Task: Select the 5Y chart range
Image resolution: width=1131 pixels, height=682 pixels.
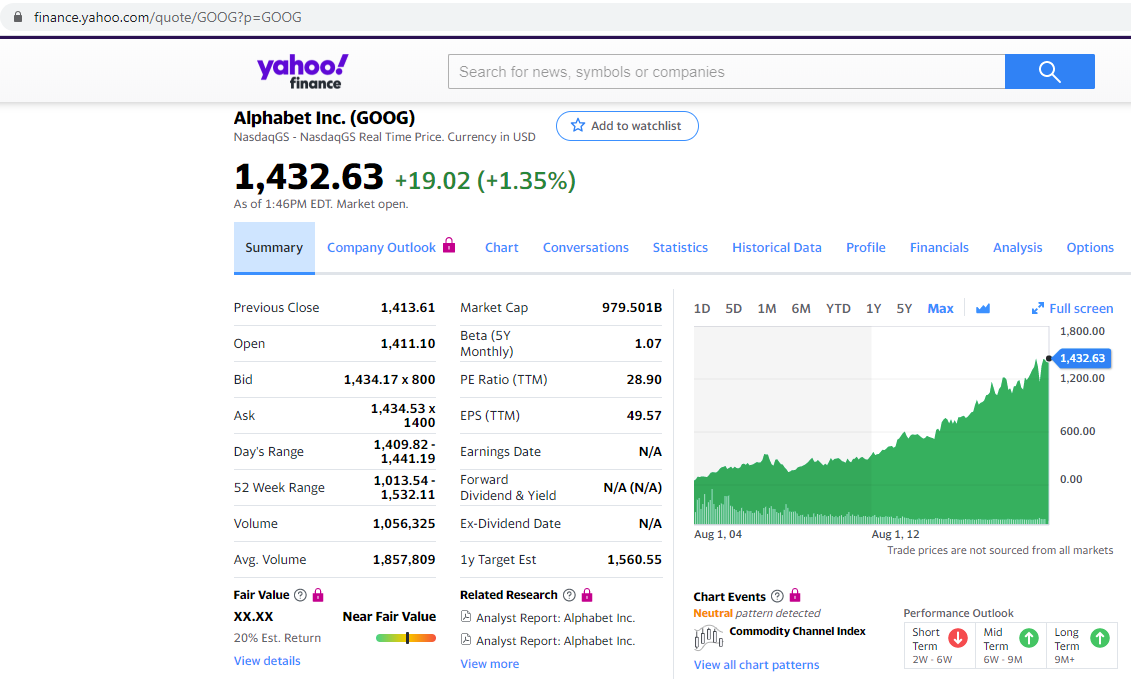Action: click(x=904, y=309)
